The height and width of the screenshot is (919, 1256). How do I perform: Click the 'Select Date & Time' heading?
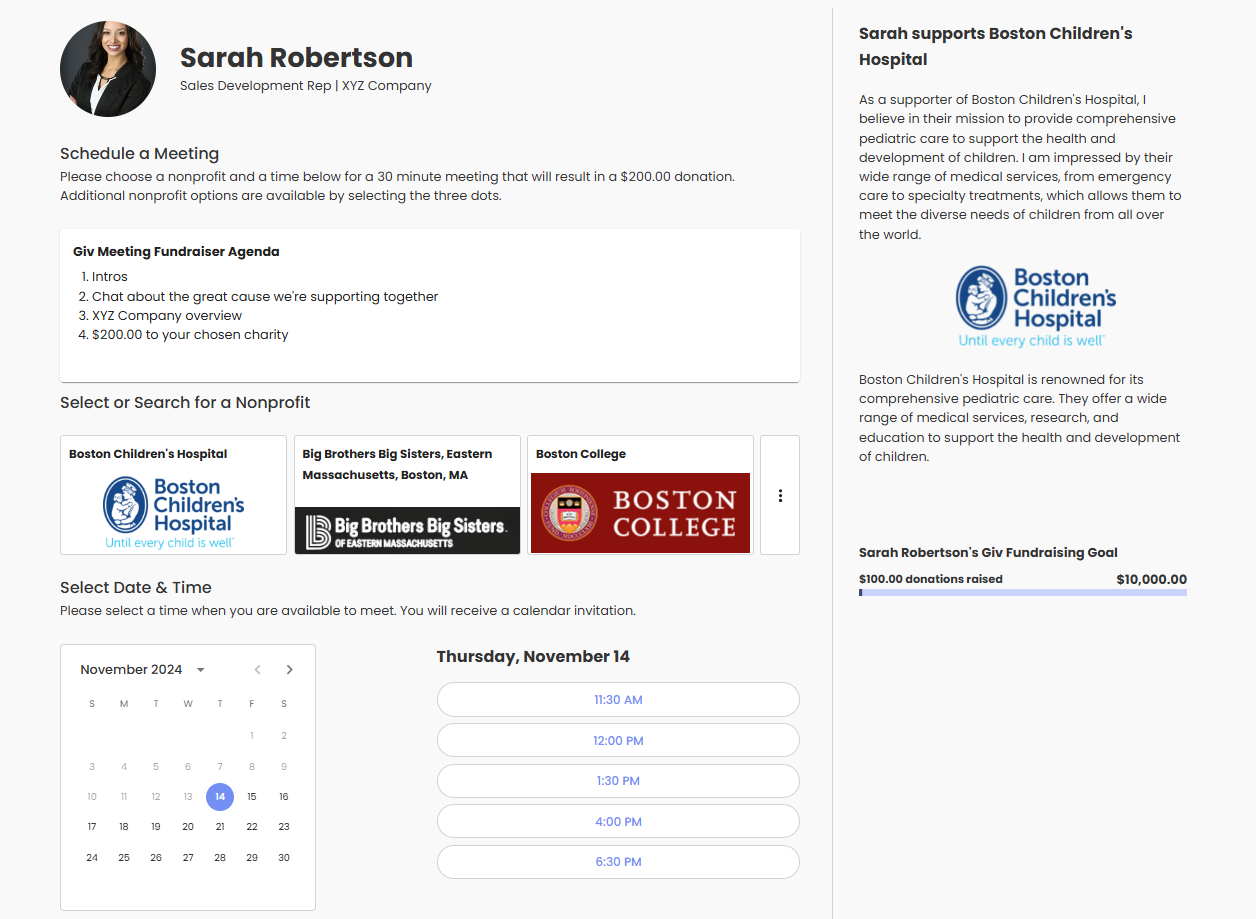tap(136, 588)
